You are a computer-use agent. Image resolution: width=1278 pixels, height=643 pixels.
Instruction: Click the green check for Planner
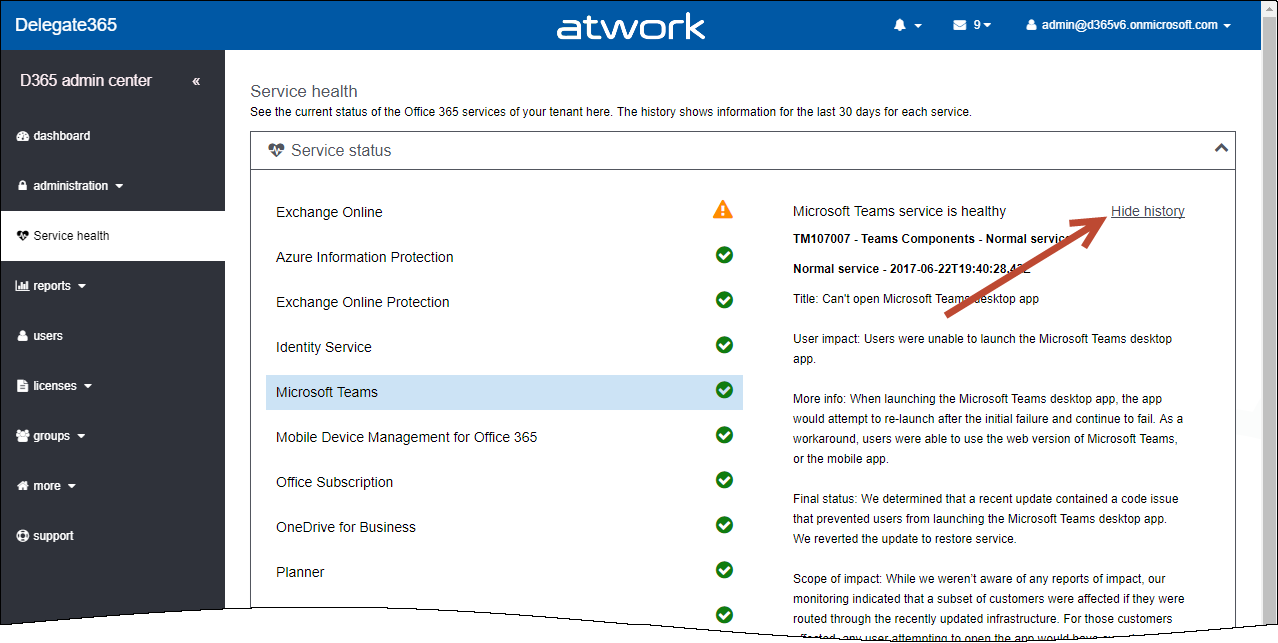[725, 570]
